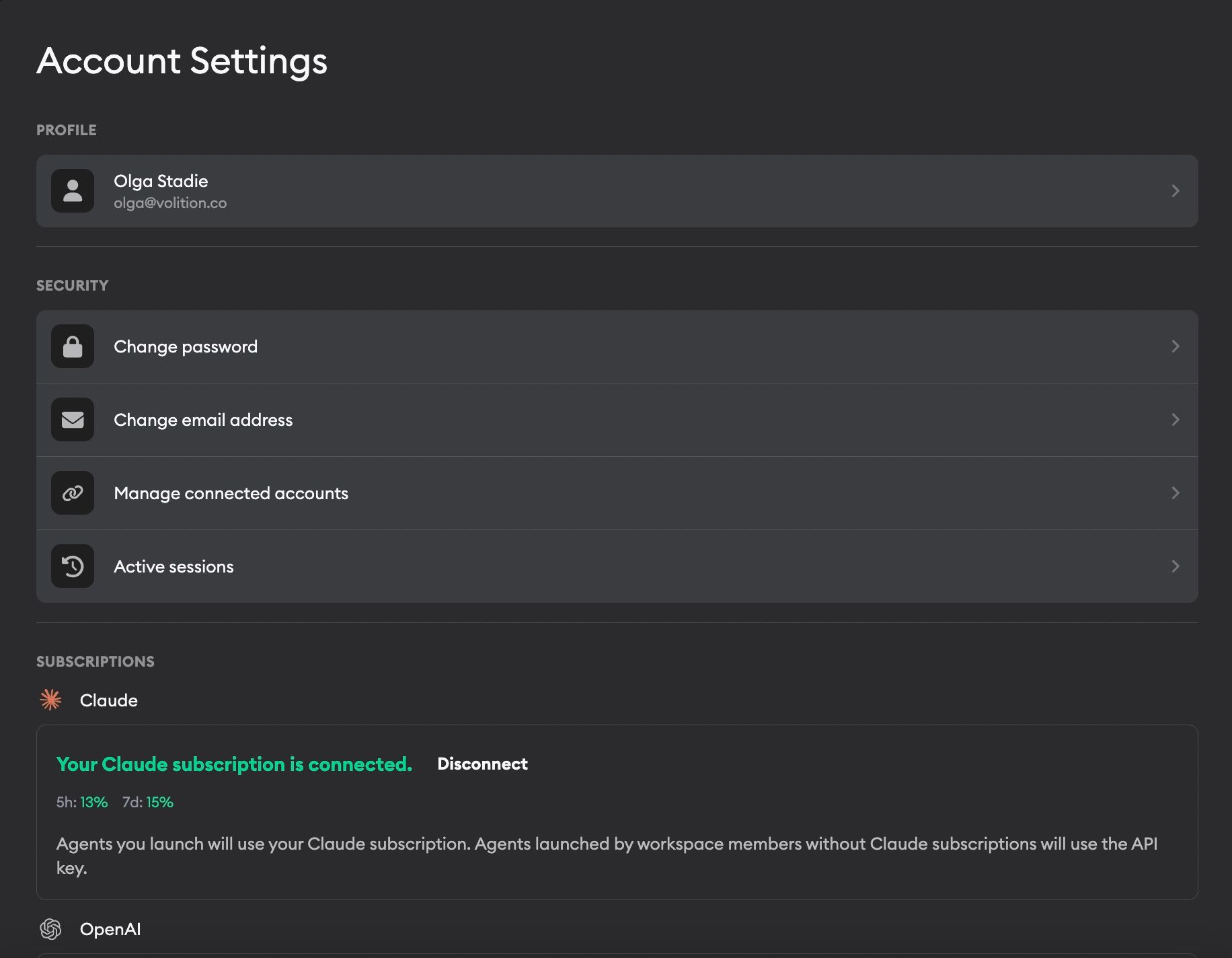Click the link icon for connected accounts
The height and width of the screenshot is (958, 1232).
(x=72, y=492)
